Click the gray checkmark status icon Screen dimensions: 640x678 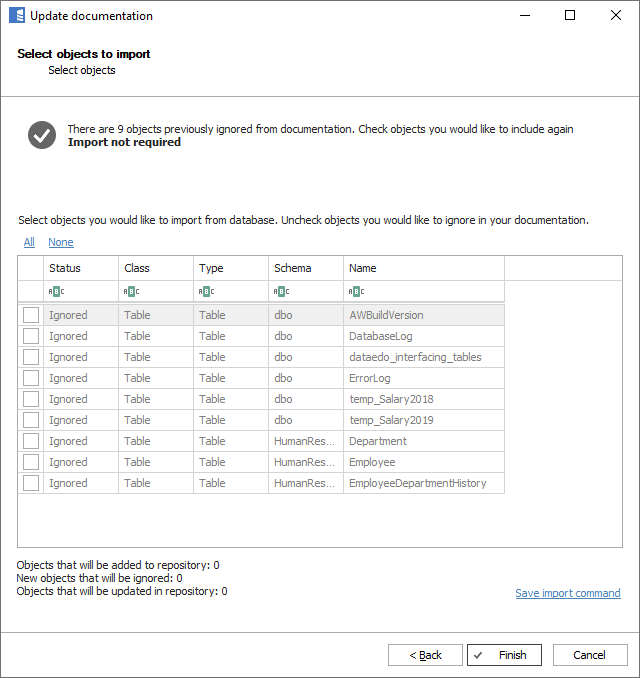tap(42, 135)
